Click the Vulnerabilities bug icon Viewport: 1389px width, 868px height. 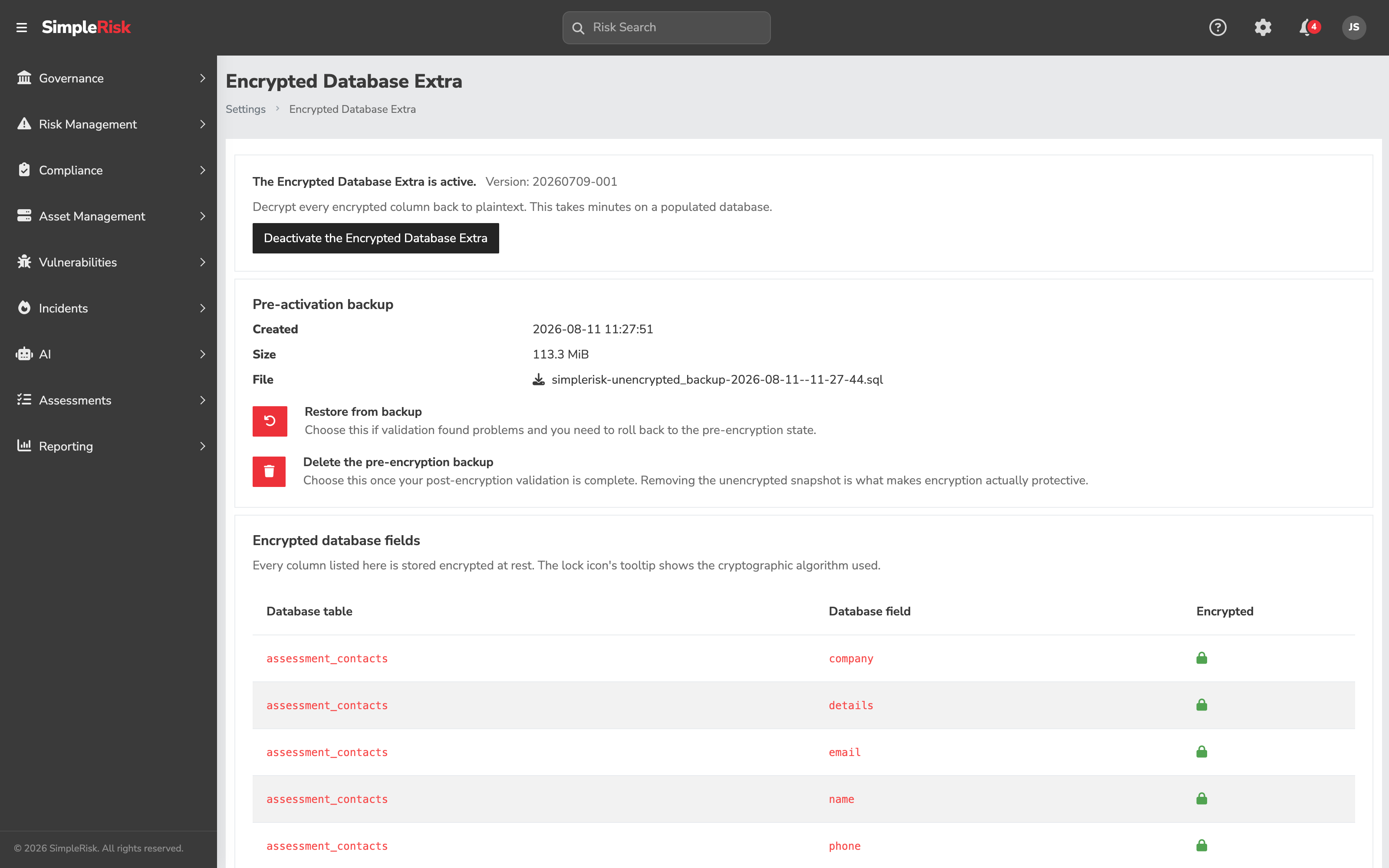tap(24, 261)
